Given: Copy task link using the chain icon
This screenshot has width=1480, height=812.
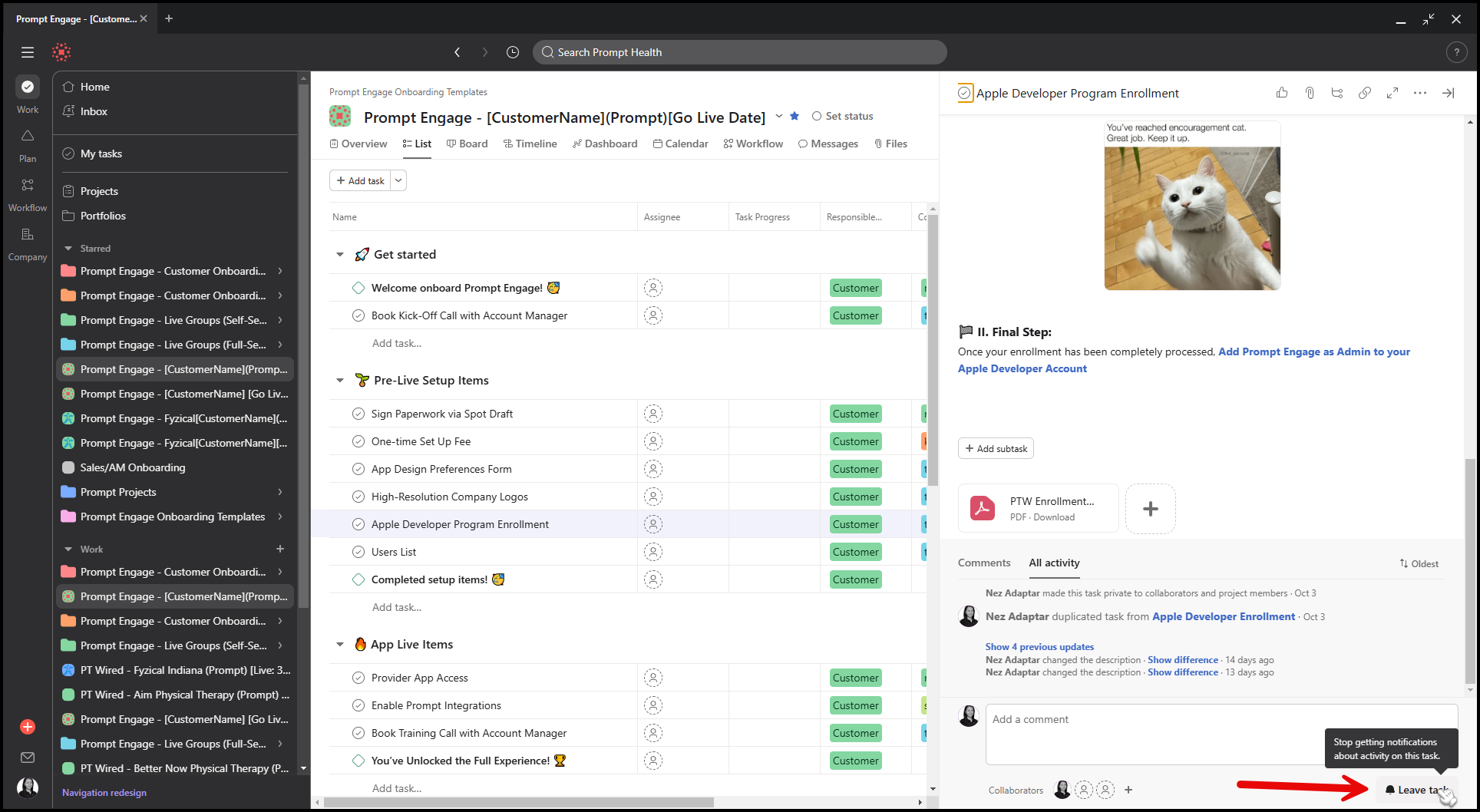Looking at the screenshot, I should pos(1365,93).
